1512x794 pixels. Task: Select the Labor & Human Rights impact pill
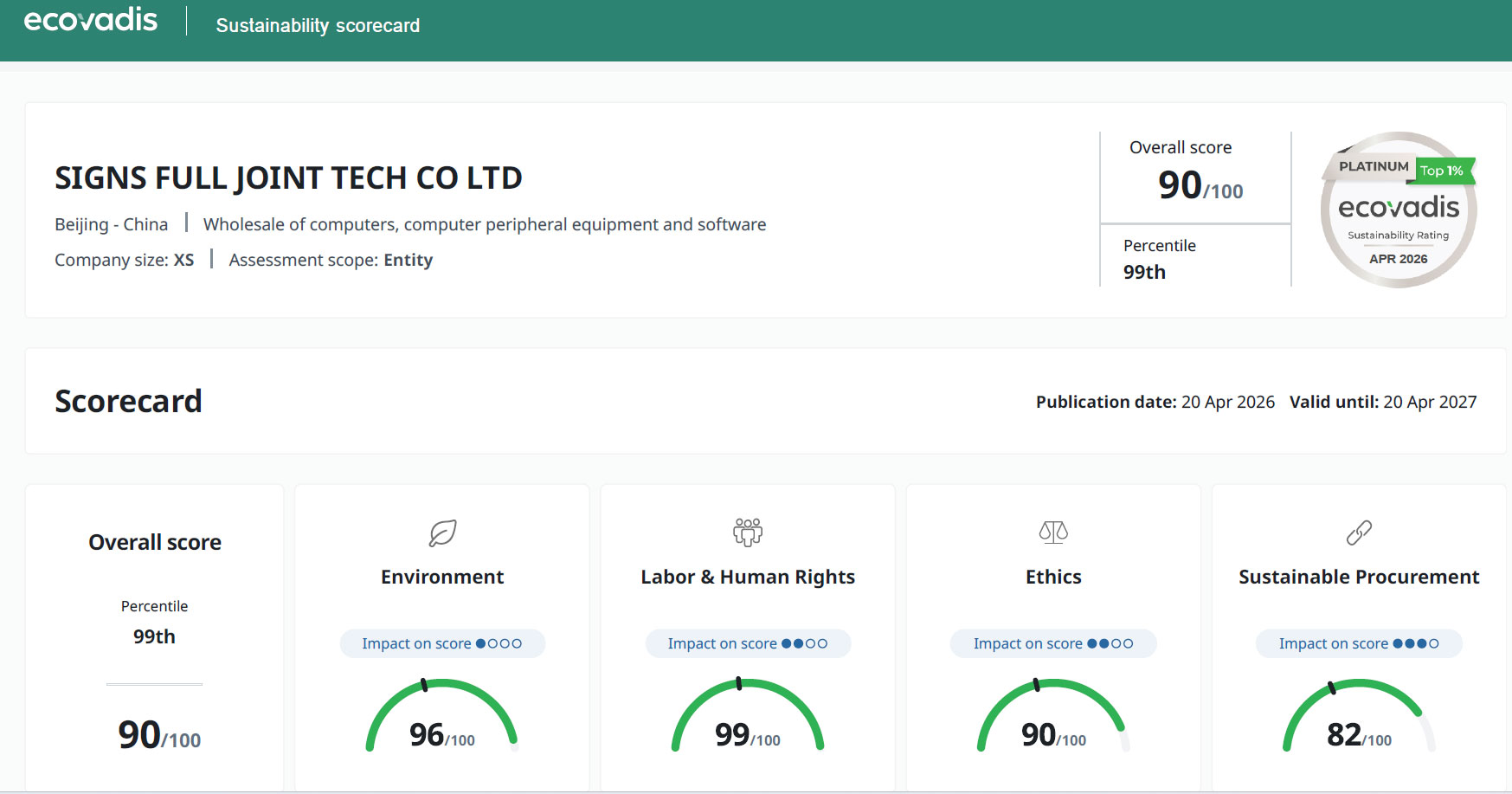[x=748, y=643]
